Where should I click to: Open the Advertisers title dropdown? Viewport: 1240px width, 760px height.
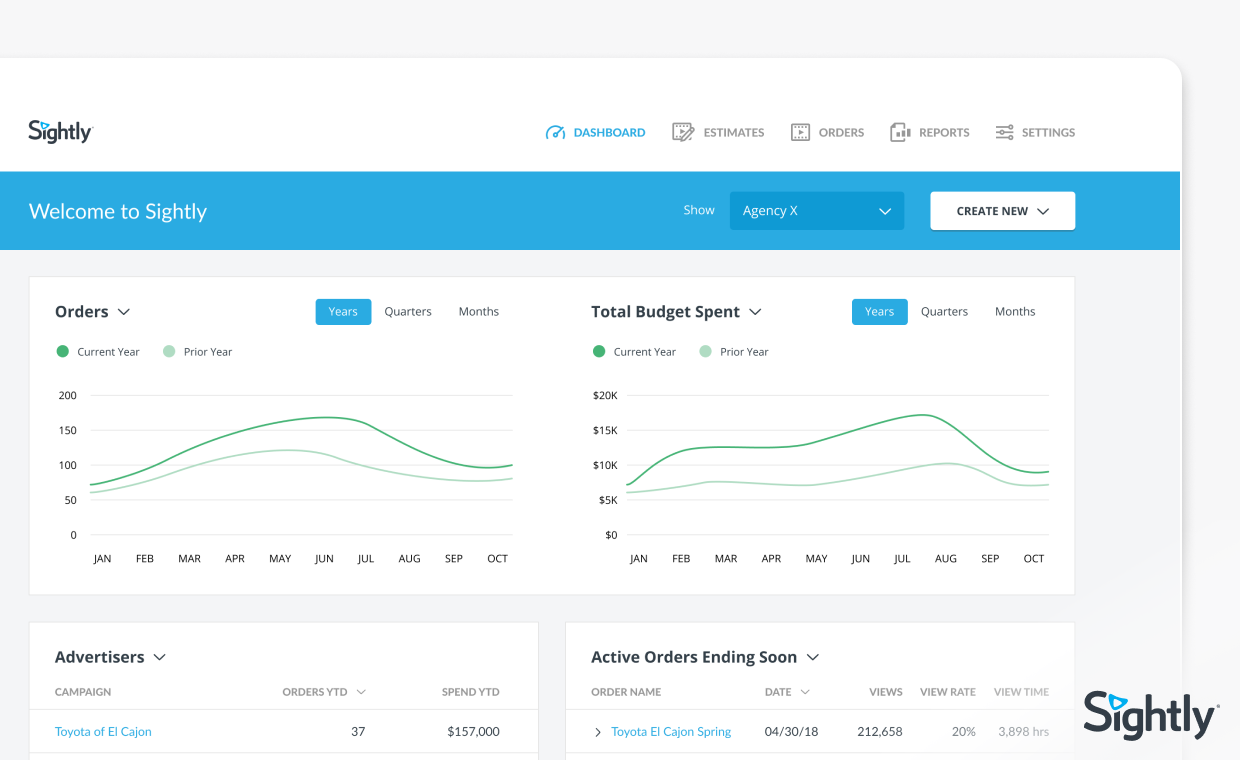159,657
